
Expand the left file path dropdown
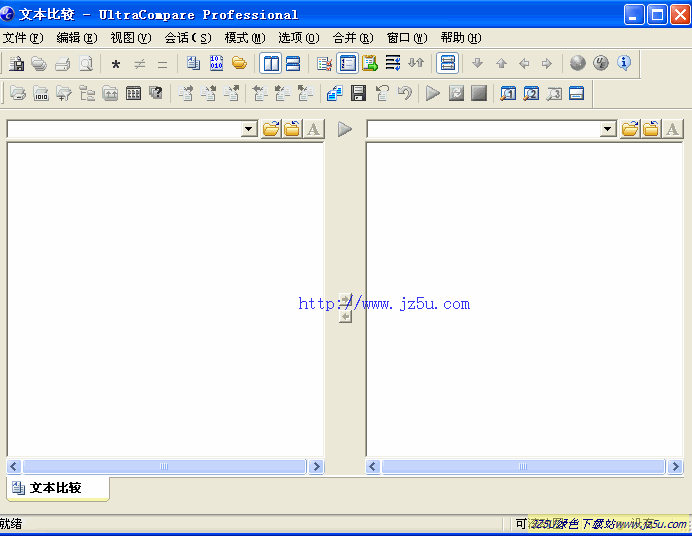(x=249, y=129)
